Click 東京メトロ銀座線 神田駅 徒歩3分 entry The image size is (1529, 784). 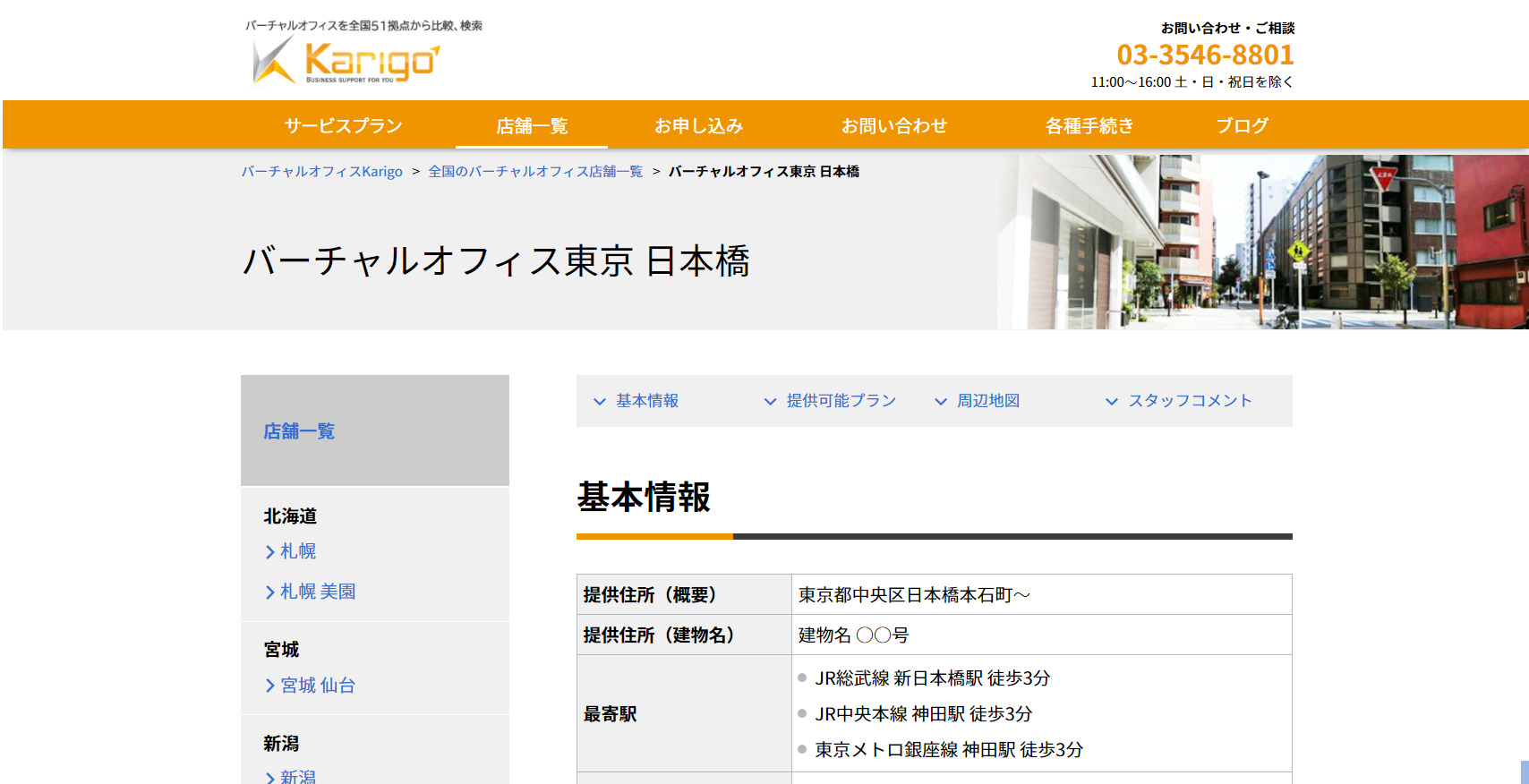(949, 750)
